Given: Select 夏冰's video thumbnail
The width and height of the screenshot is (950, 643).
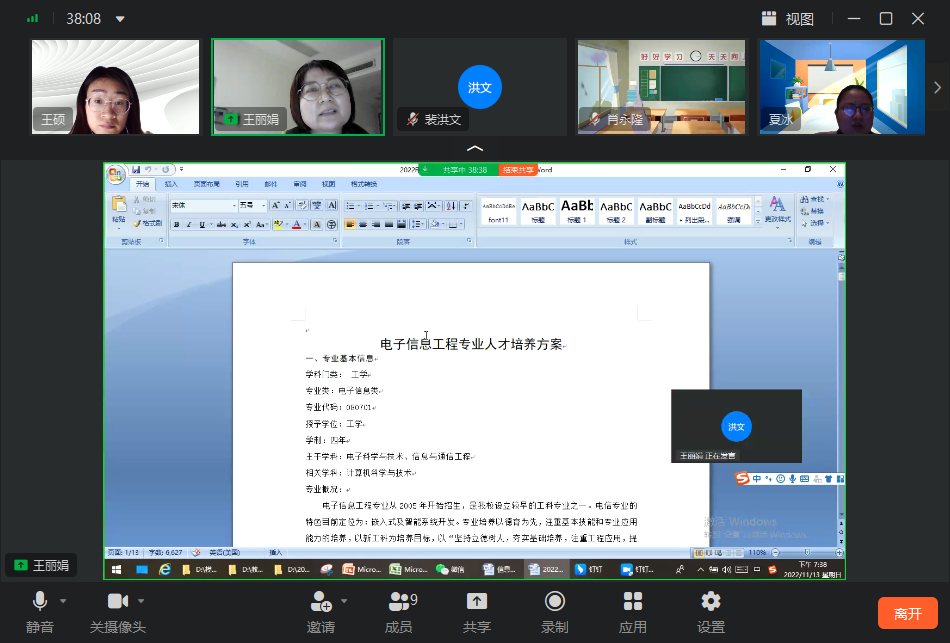Looking at the screenshot, I should [843, 86].
